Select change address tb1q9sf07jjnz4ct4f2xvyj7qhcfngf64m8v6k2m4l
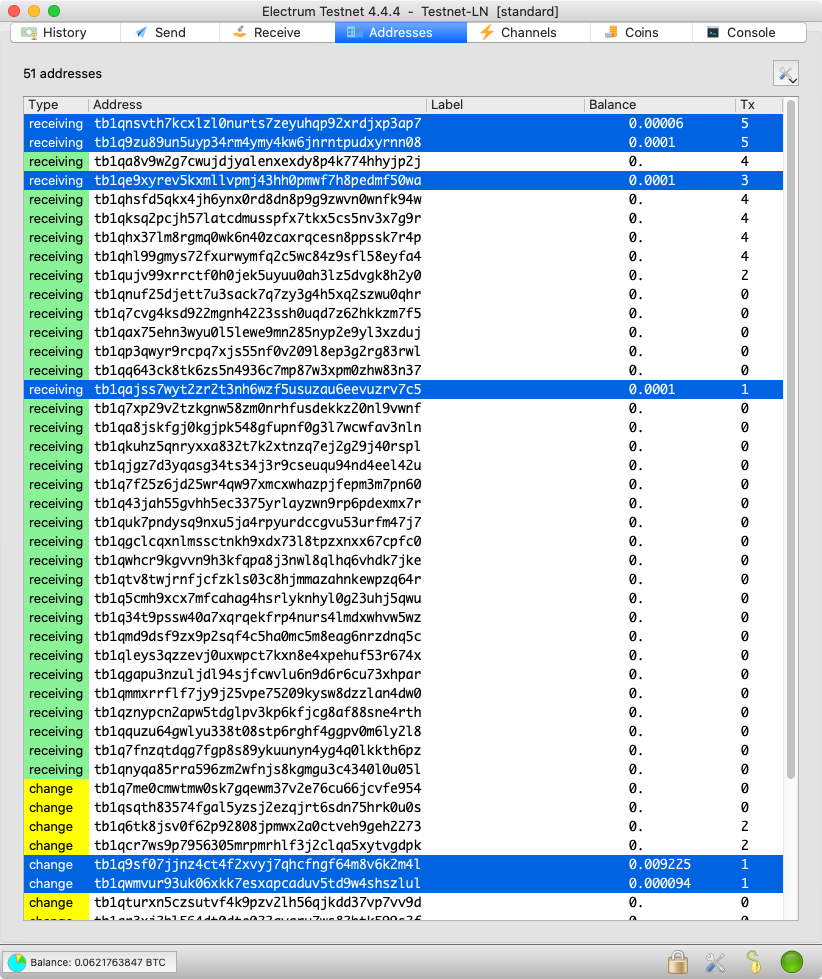 [x=403, y=865]
